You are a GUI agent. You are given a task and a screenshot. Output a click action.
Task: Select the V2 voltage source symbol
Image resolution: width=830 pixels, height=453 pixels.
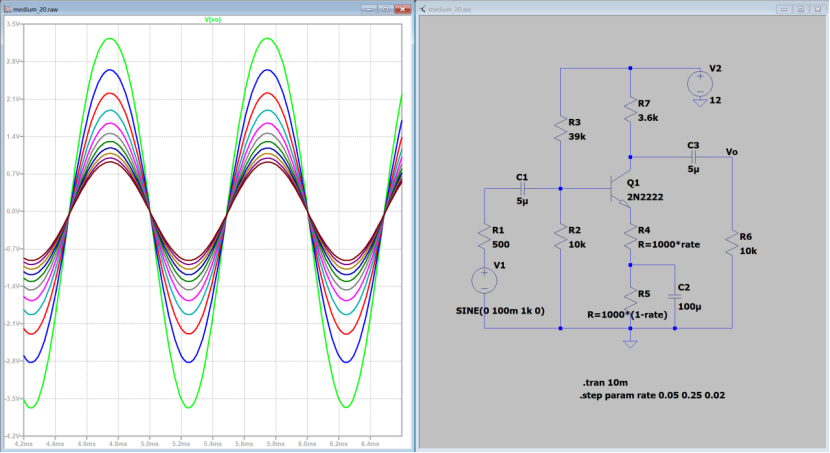700,85
